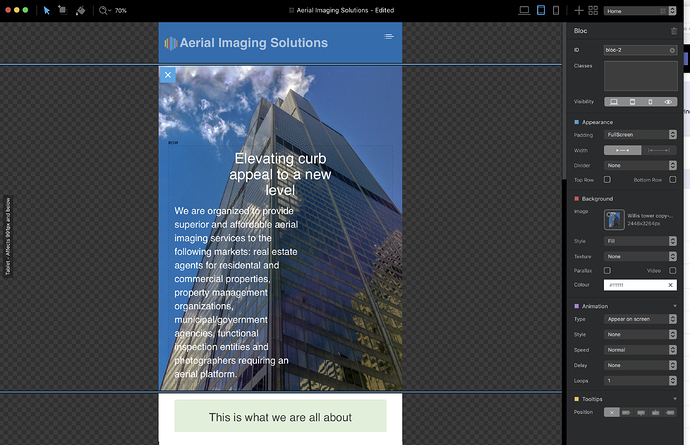This screenshot has height=445, width=690.
Task: Switch to mobile phone viewport preview
Action: (557, 10)
